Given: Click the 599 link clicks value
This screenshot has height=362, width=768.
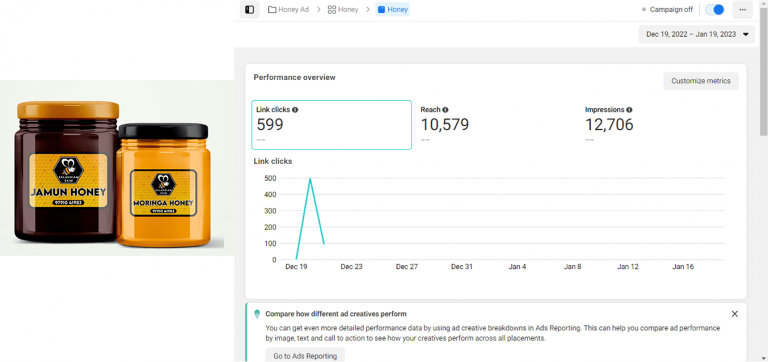Looking at the screenshot, I should 270,125.
